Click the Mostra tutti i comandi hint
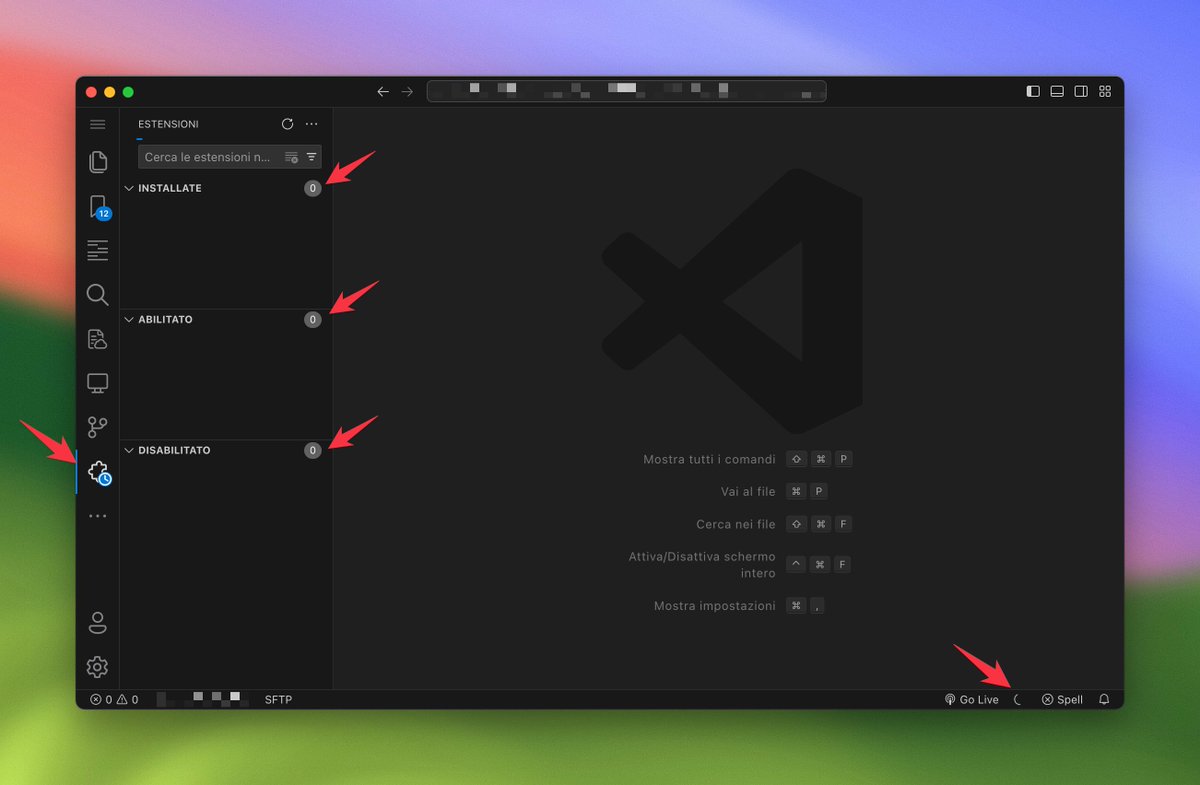This screenshot has width=1200, height=785. click(x=710, y=459)
